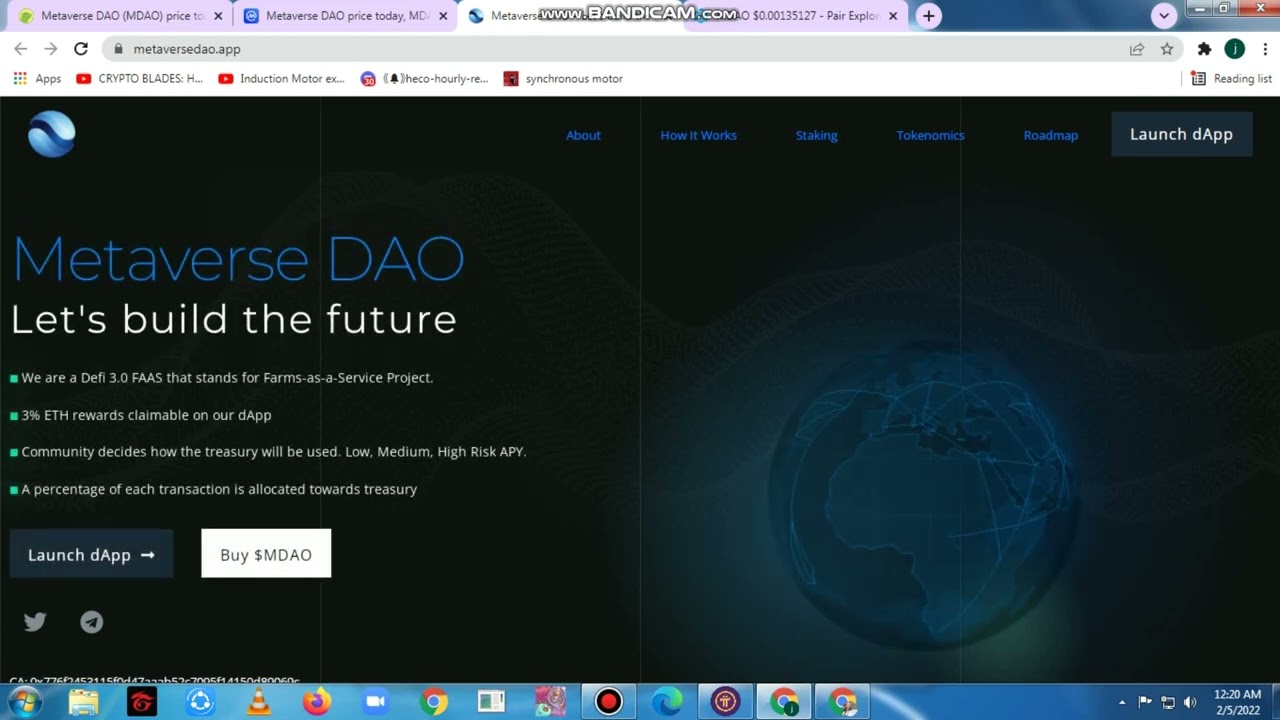Switch to the Pair Explorer tab
Image resolution: width=1280 pixels, height=720 pixels.
pyautogui.click(x=795, y=16)
